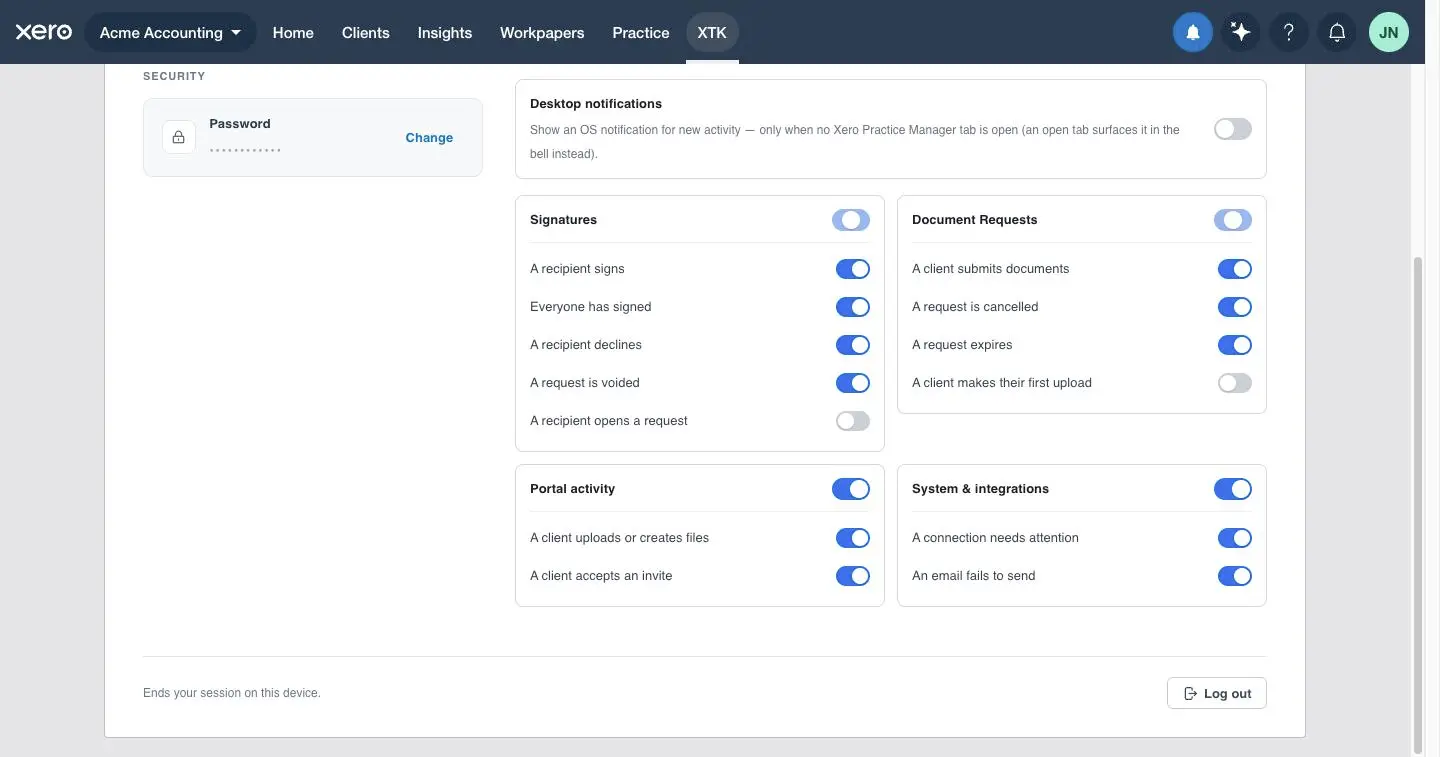1440x757 pixels.
Task: Open the Clients menu
Action: tap(366, 32)
